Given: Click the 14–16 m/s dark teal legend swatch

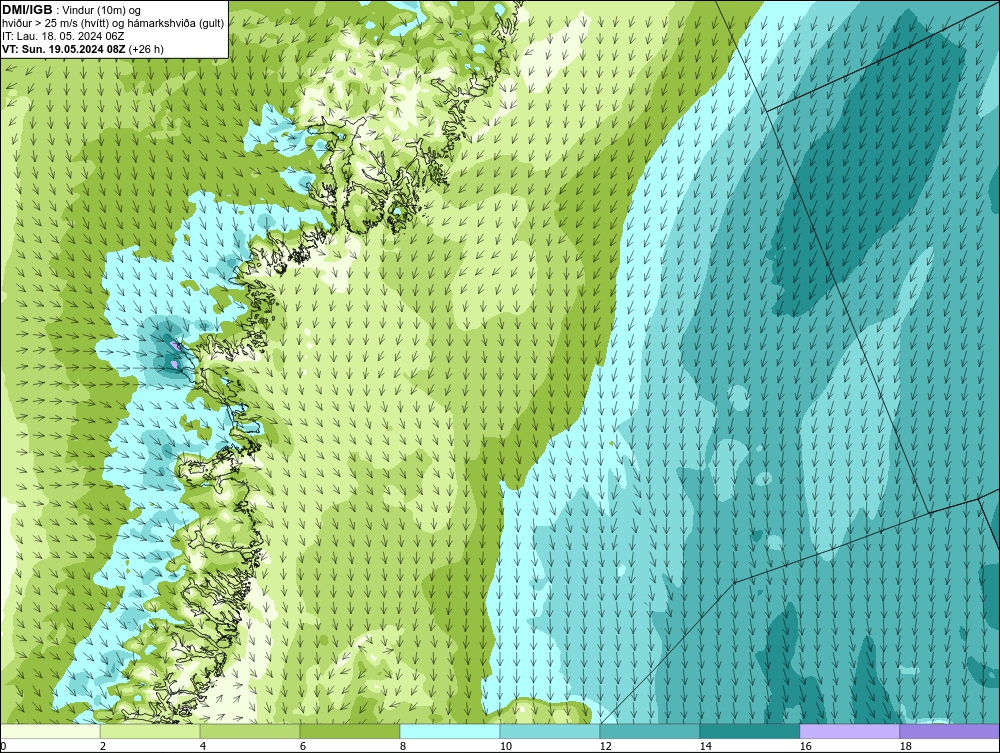Looking at the screenshot, I should point(749,731).
